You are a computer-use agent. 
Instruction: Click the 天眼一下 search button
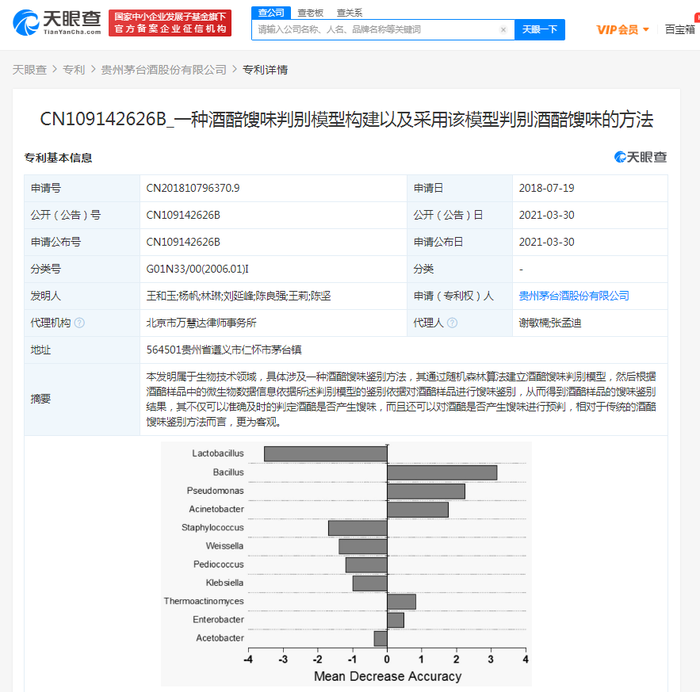pyautogui.click(x=540, y=29)
